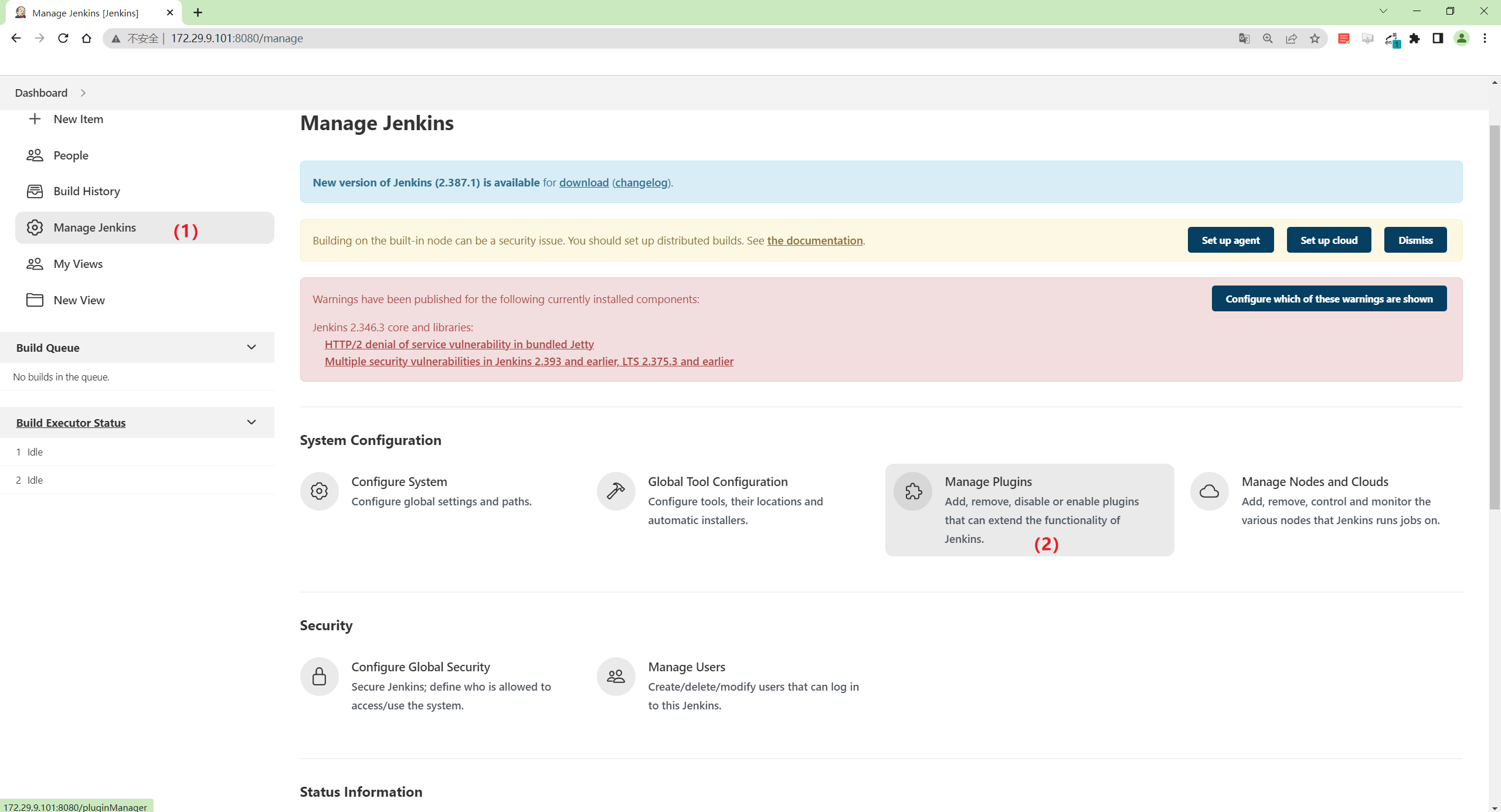Click the red extension icon in toolbar

click(1344, 38)
